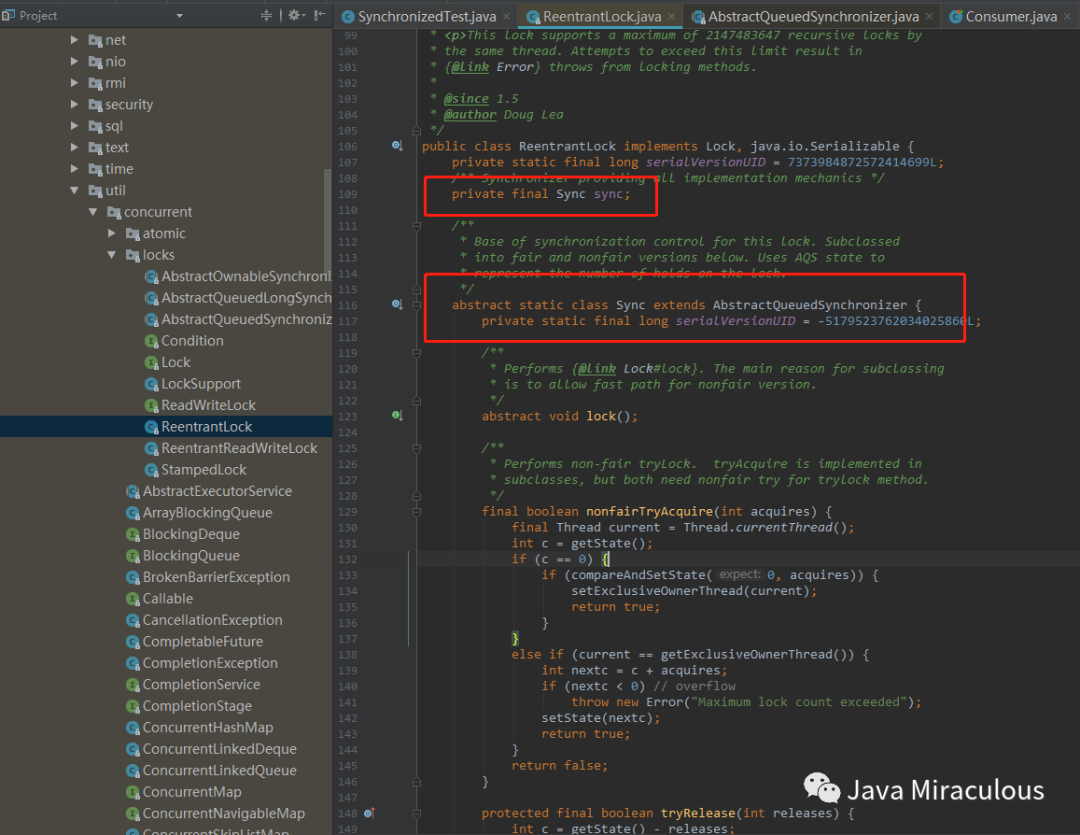Screen dimensions: 1080x835
Task: Expand the net package folder
Action: point(74,40)
